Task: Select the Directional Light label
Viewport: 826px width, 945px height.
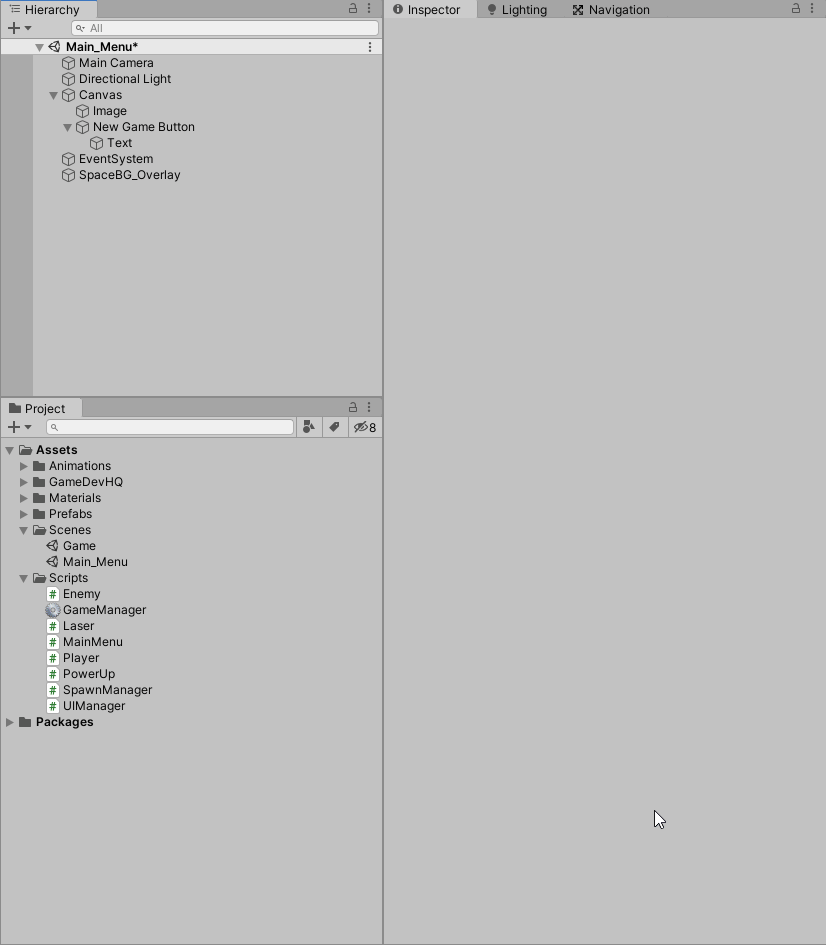Action: click(125, 79)
